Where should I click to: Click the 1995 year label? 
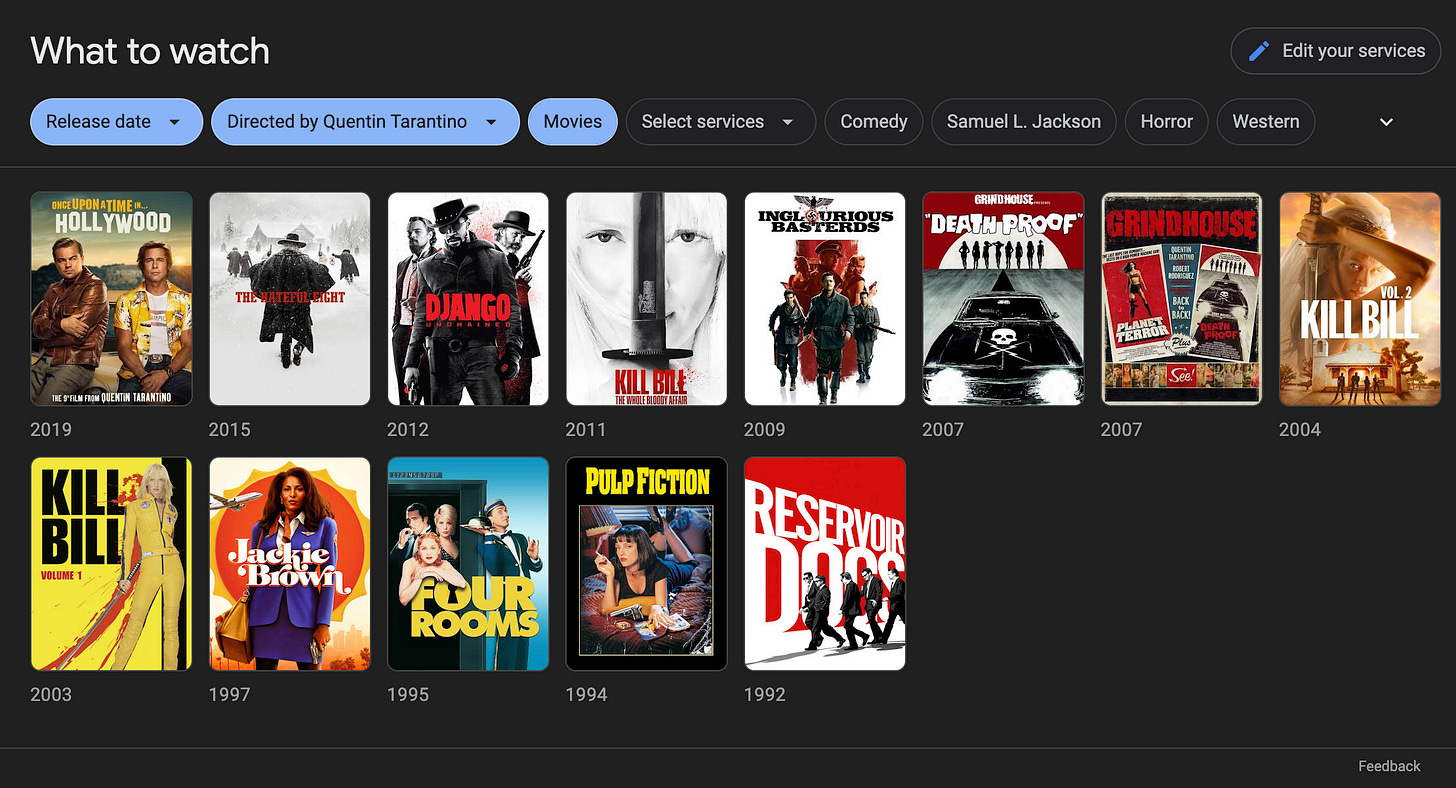[408, 694]
